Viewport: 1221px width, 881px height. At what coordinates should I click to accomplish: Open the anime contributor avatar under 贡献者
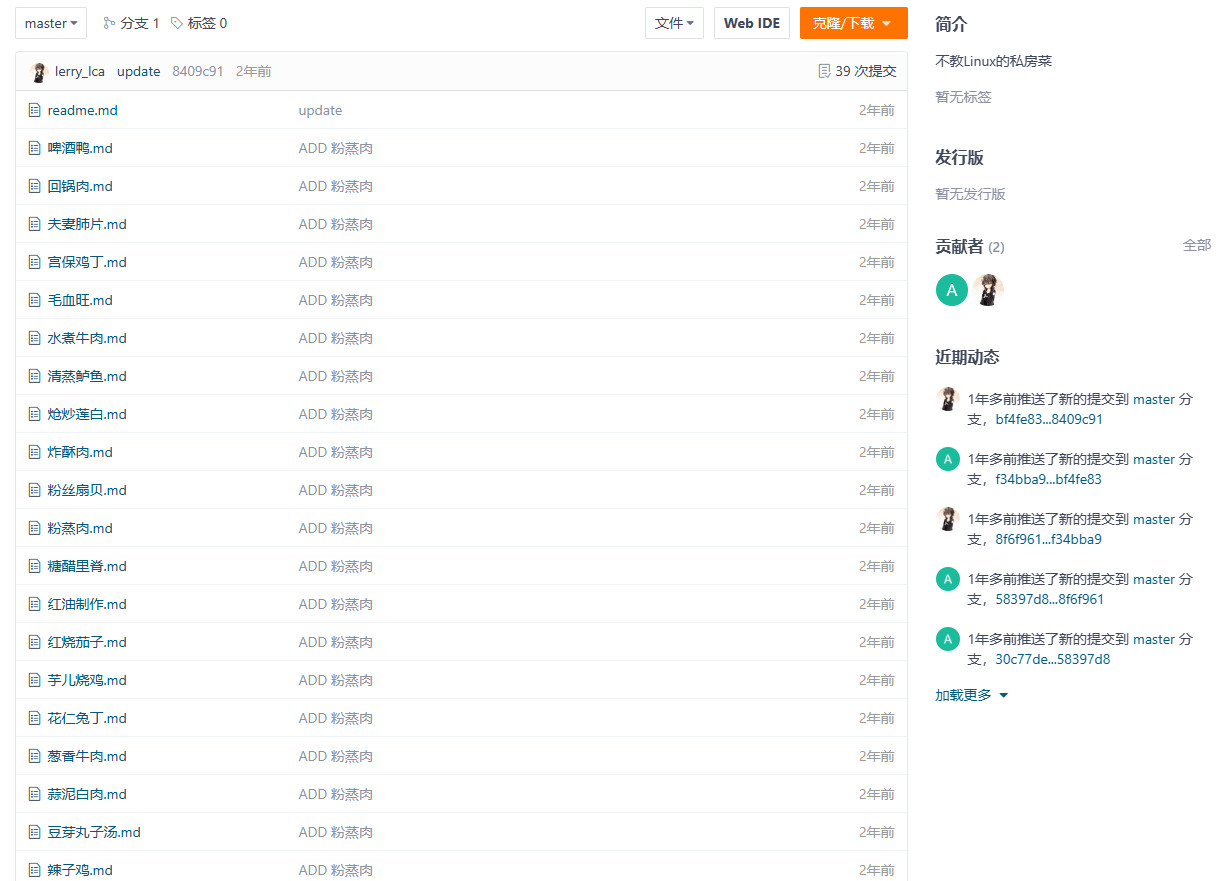988,290
